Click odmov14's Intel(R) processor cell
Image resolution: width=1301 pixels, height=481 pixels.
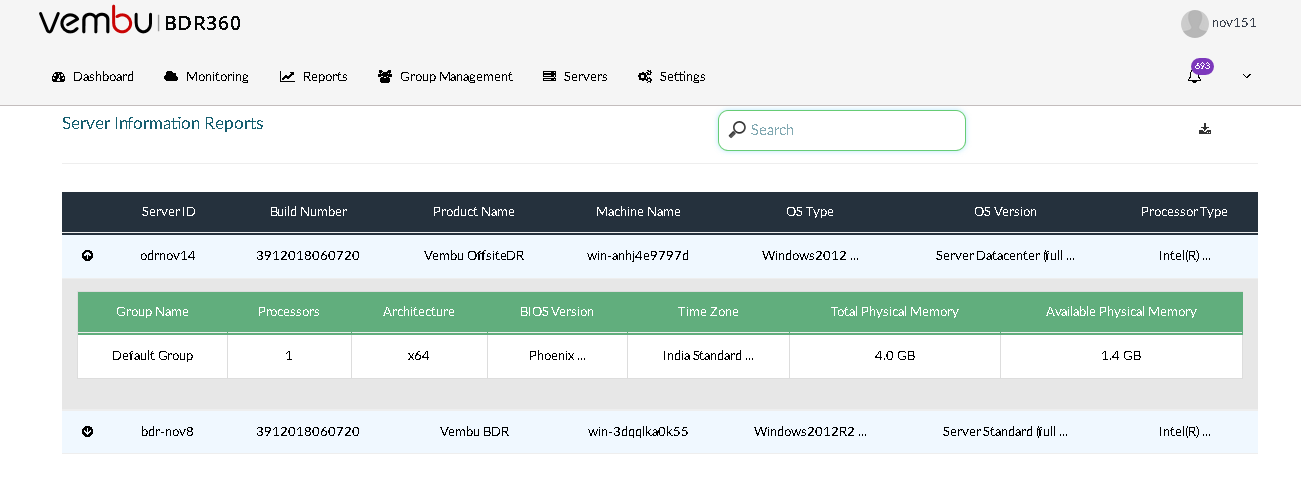pos(1185,256)
